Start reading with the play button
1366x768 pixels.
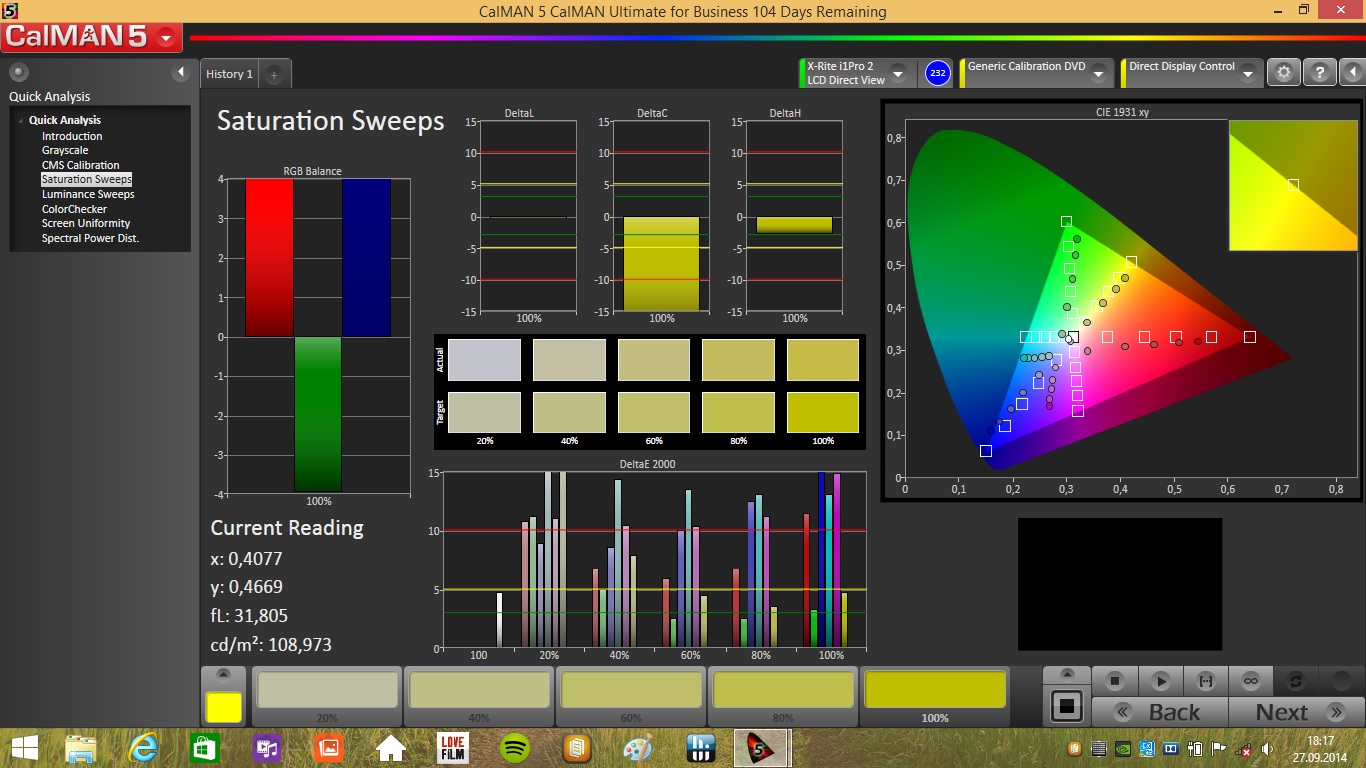(x=1160, y=681)
